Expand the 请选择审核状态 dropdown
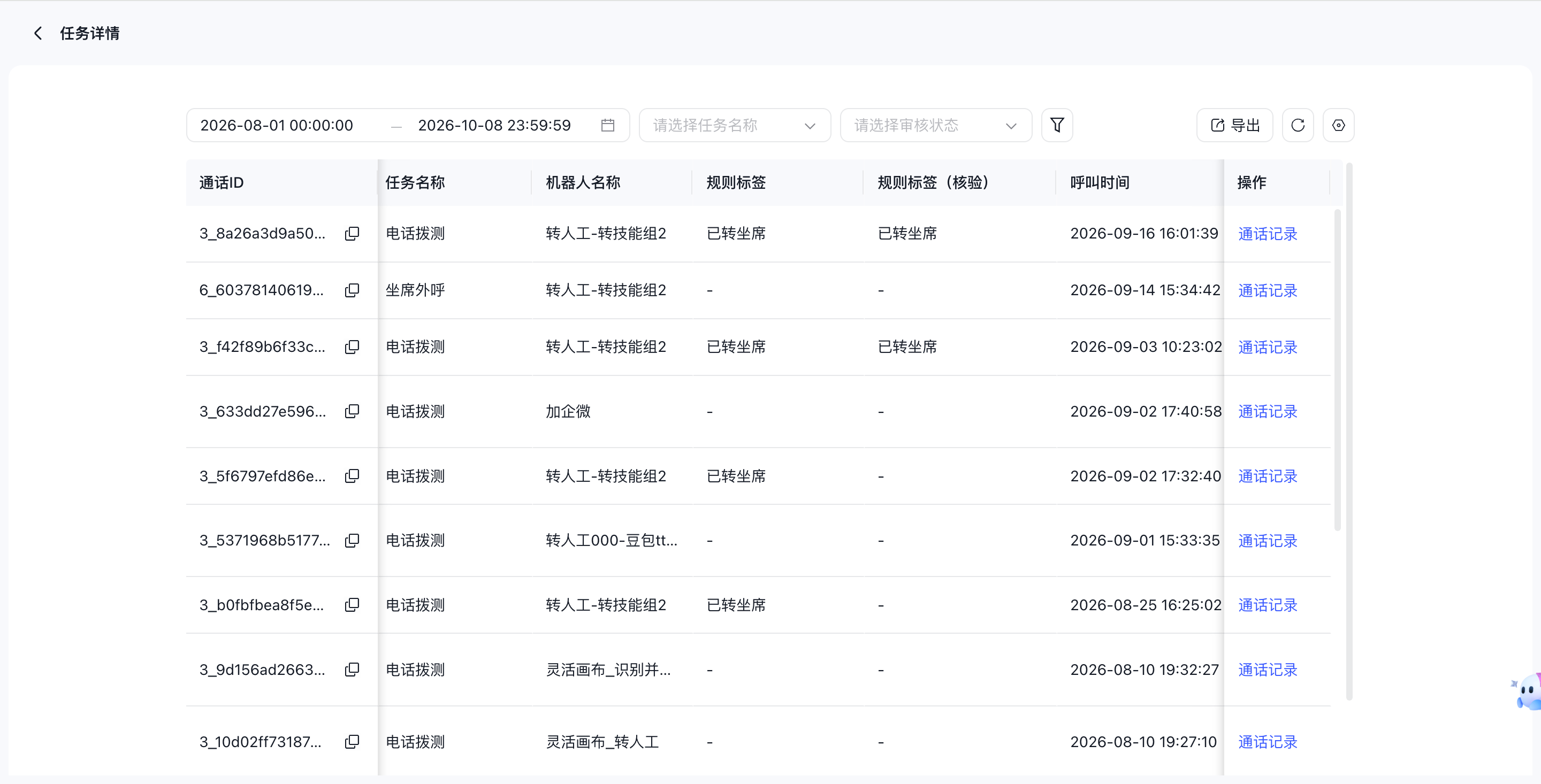The image size is (1541, 784). tap(936, 125)
